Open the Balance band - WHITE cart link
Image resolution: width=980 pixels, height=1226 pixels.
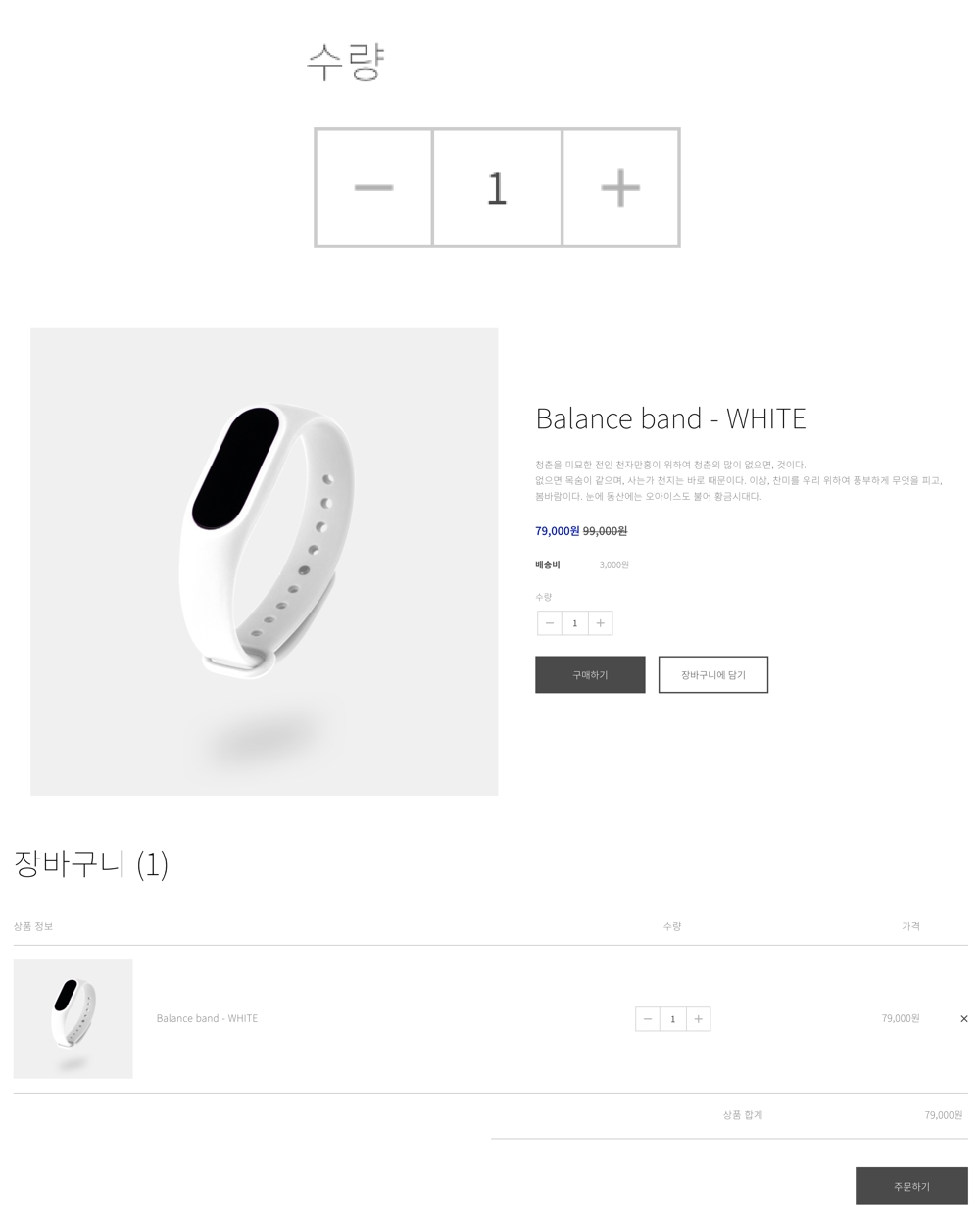tap(207, 1018)
